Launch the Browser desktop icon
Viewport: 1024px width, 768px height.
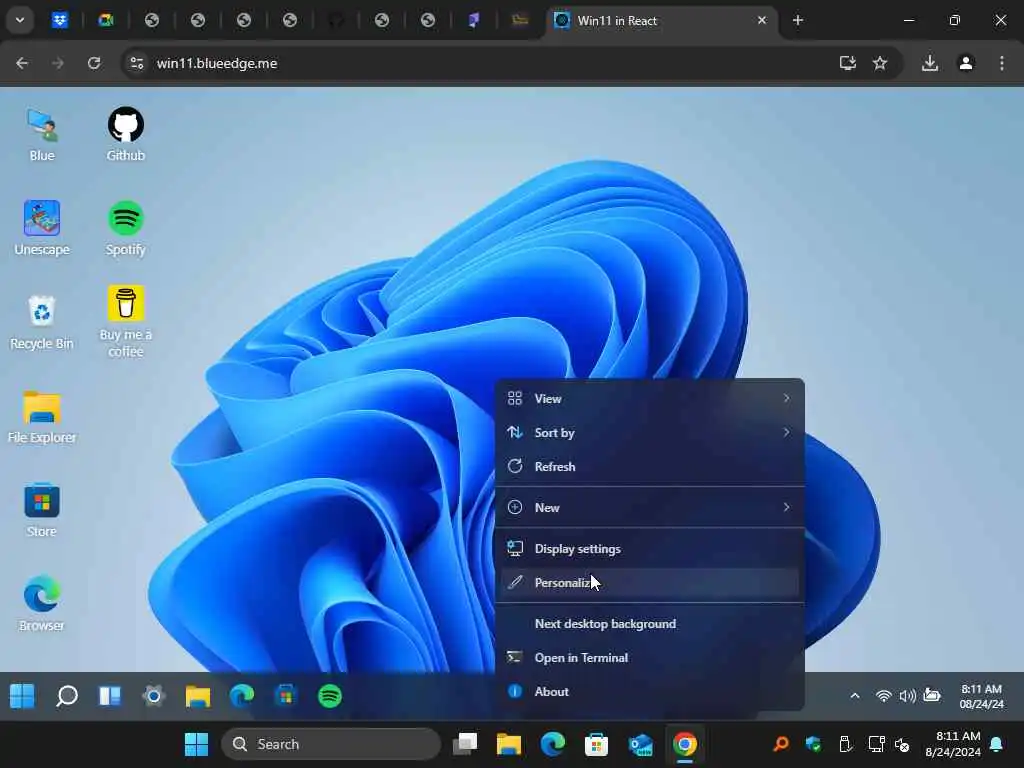(x=42, y=605)
